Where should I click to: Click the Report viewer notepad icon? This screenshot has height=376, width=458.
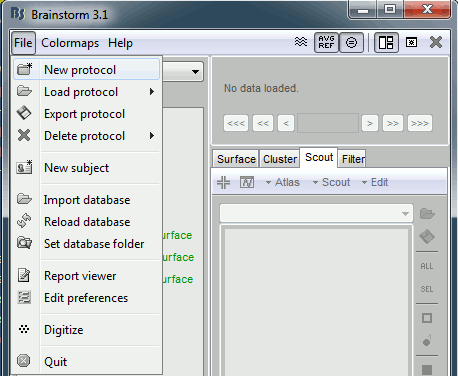(24, 275)
